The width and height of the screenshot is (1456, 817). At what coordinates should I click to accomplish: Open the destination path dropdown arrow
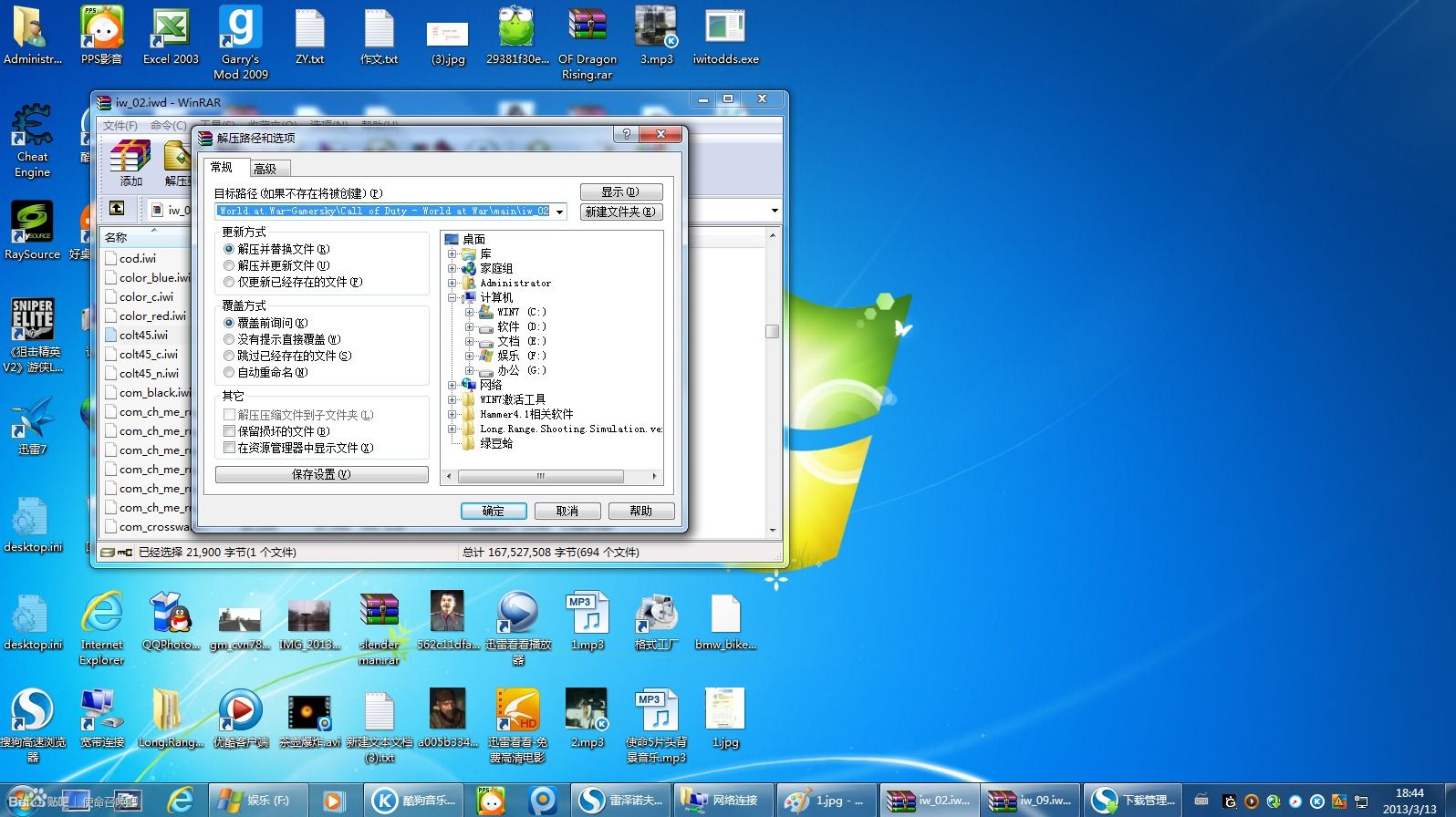pos(560,212)
